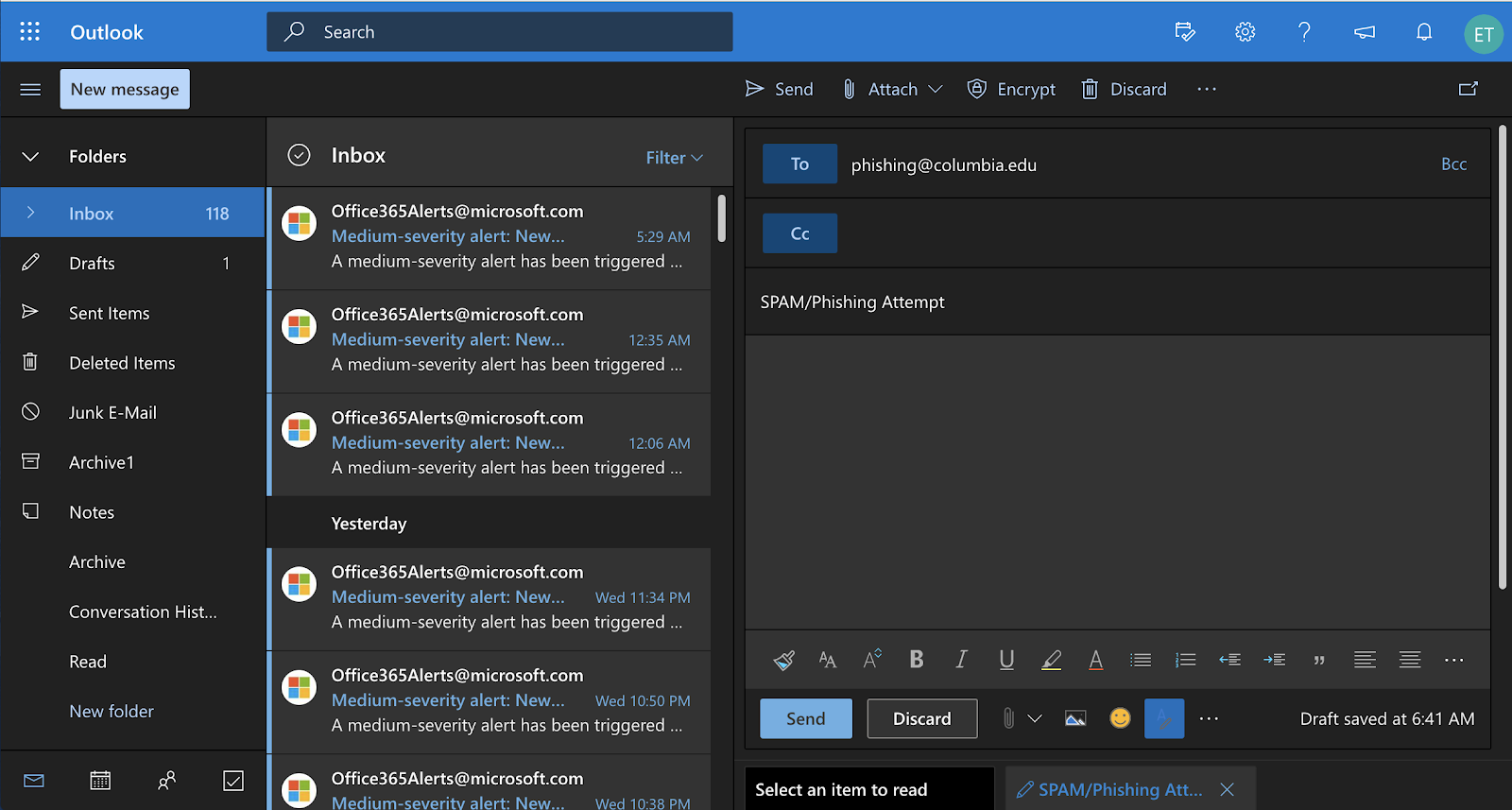The width and height of the screenshot is (1512, 810).
Task: Click the Discard button below the editor
Action: coord(922,718)
